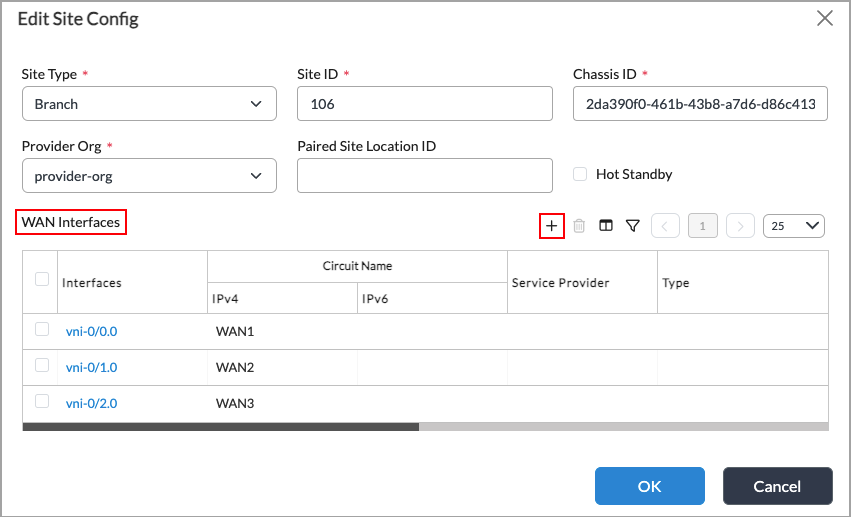This screenshot has height=517, width=851.
Task: Click the Site ID input field
Action: pyautogui.click(x=425, y=104)
